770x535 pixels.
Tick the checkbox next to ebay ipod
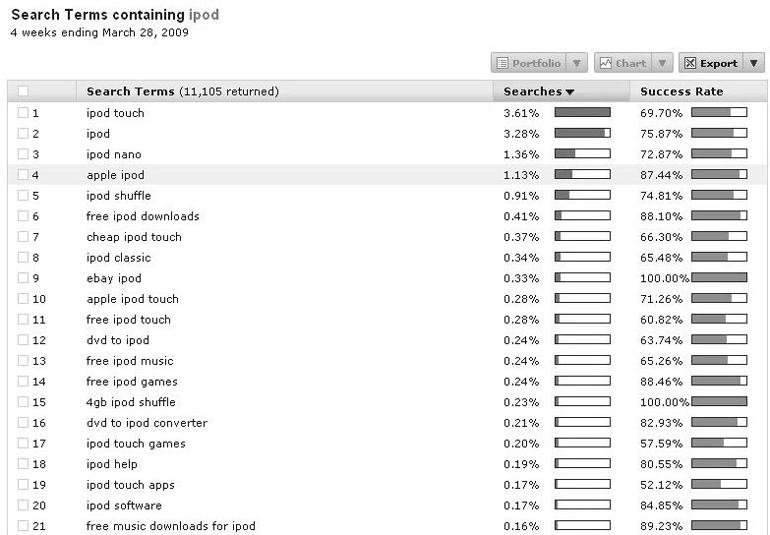23,279
